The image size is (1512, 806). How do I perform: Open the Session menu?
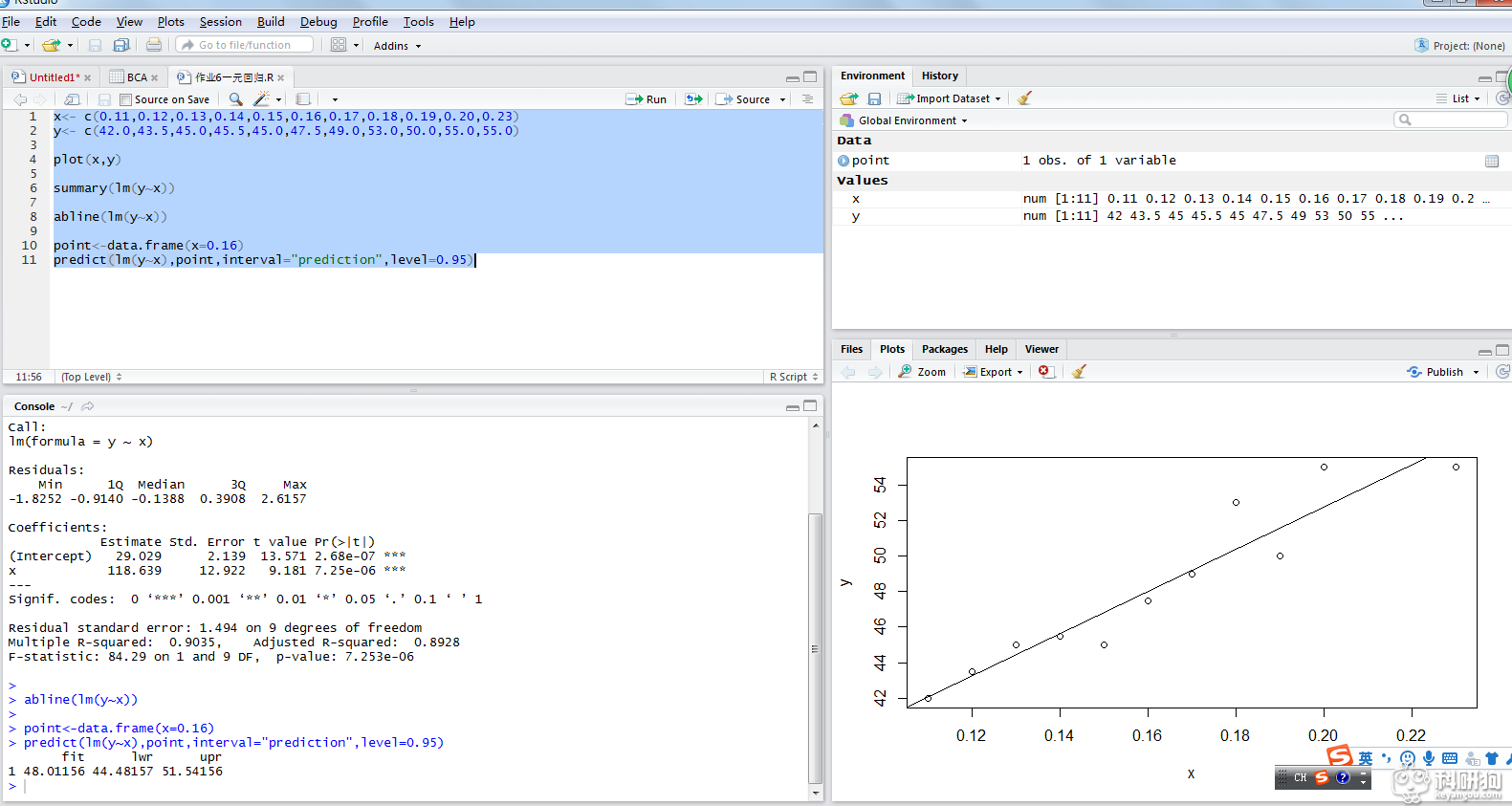220,22
